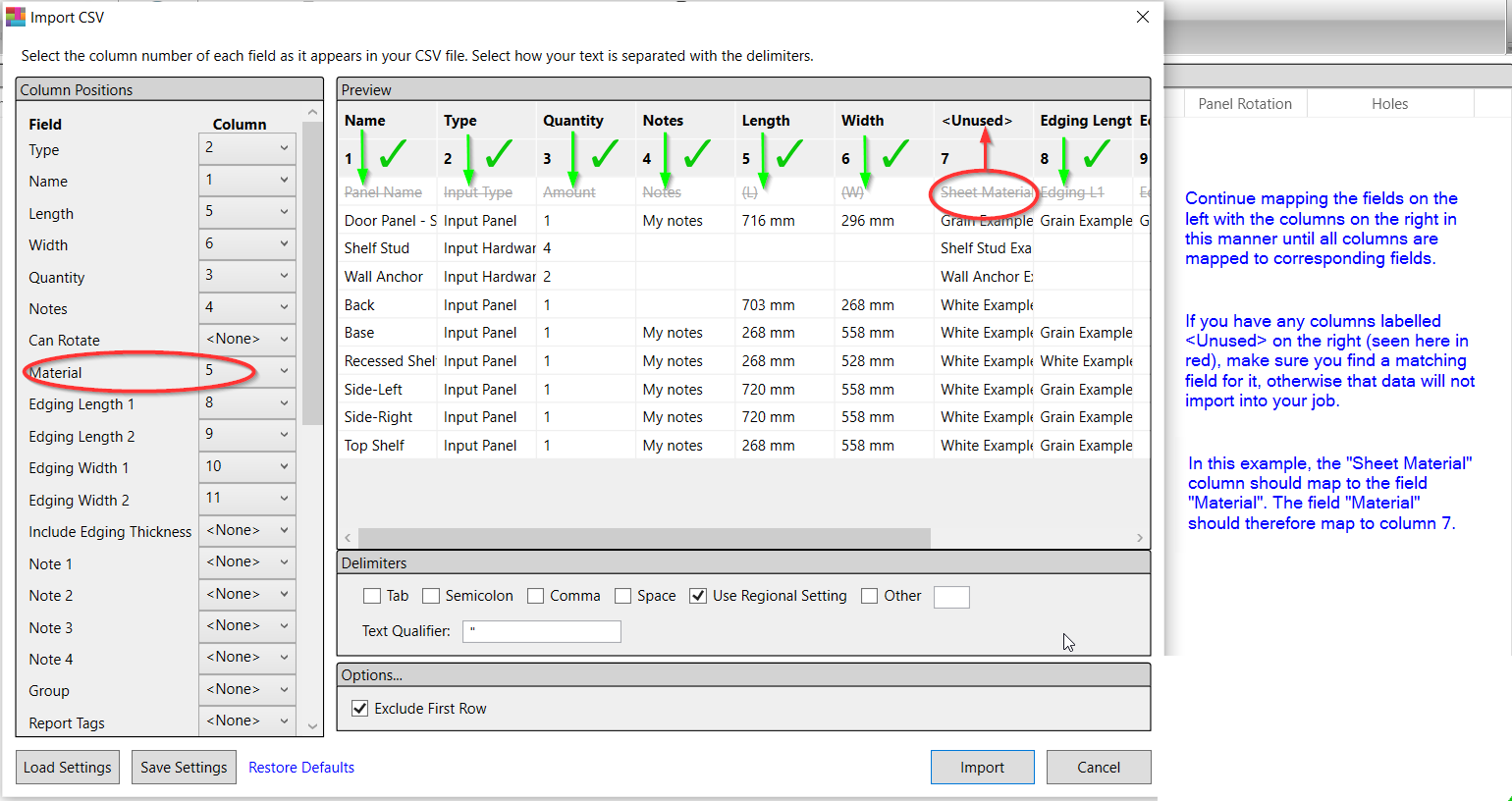Select the Quantity preview column header
This screenshot has width=1512, height=801.
point(573,121)
